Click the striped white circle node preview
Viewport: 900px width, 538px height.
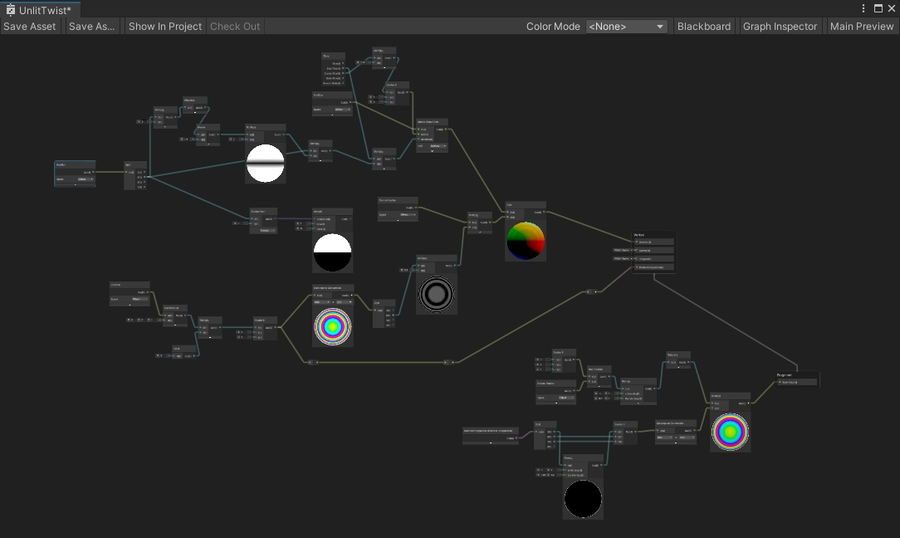point(266,164)
